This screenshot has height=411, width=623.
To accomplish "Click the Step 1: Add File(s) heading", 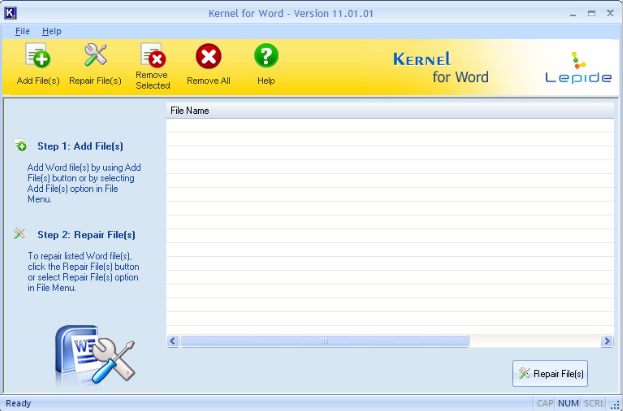I will [80, 146].
